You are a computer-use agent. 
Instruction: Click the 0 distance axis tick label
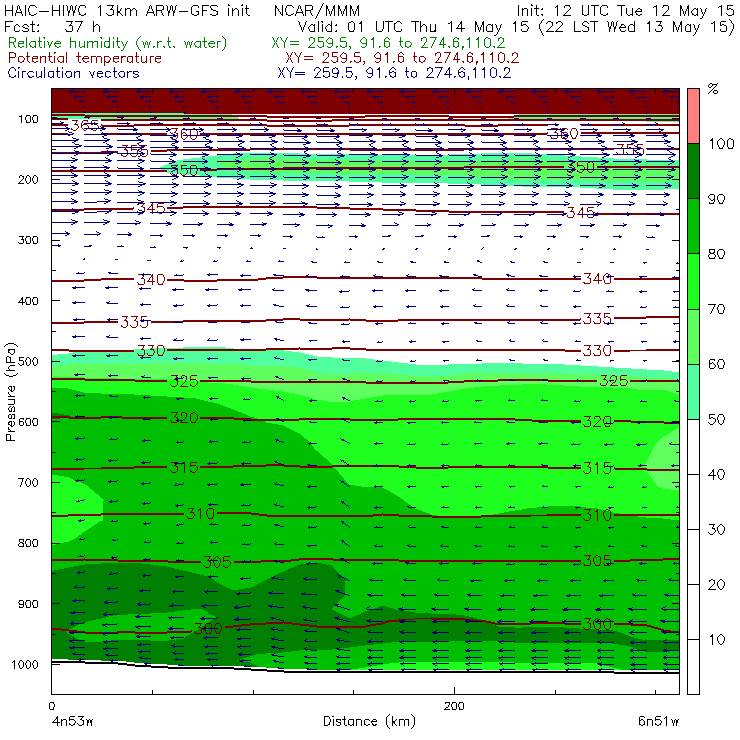[x=51, y=706]
